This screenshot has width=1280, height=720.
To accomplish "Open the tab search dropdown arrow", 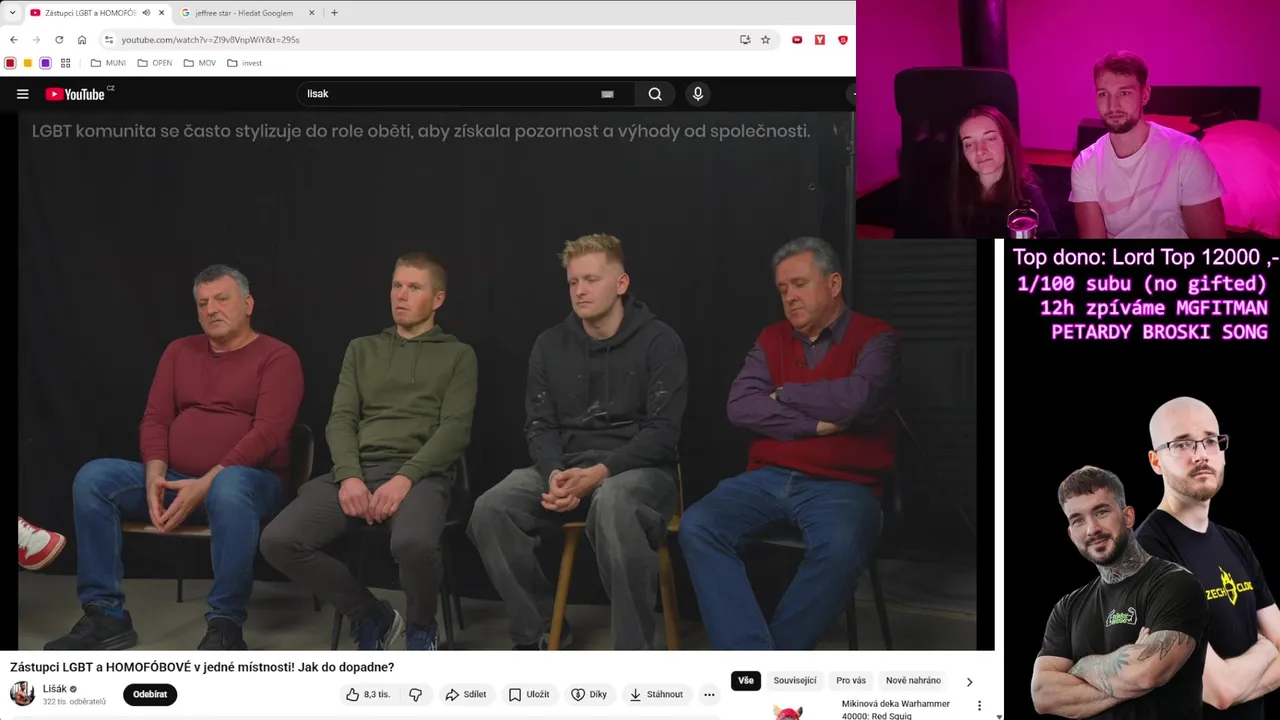I will [12, 13].
